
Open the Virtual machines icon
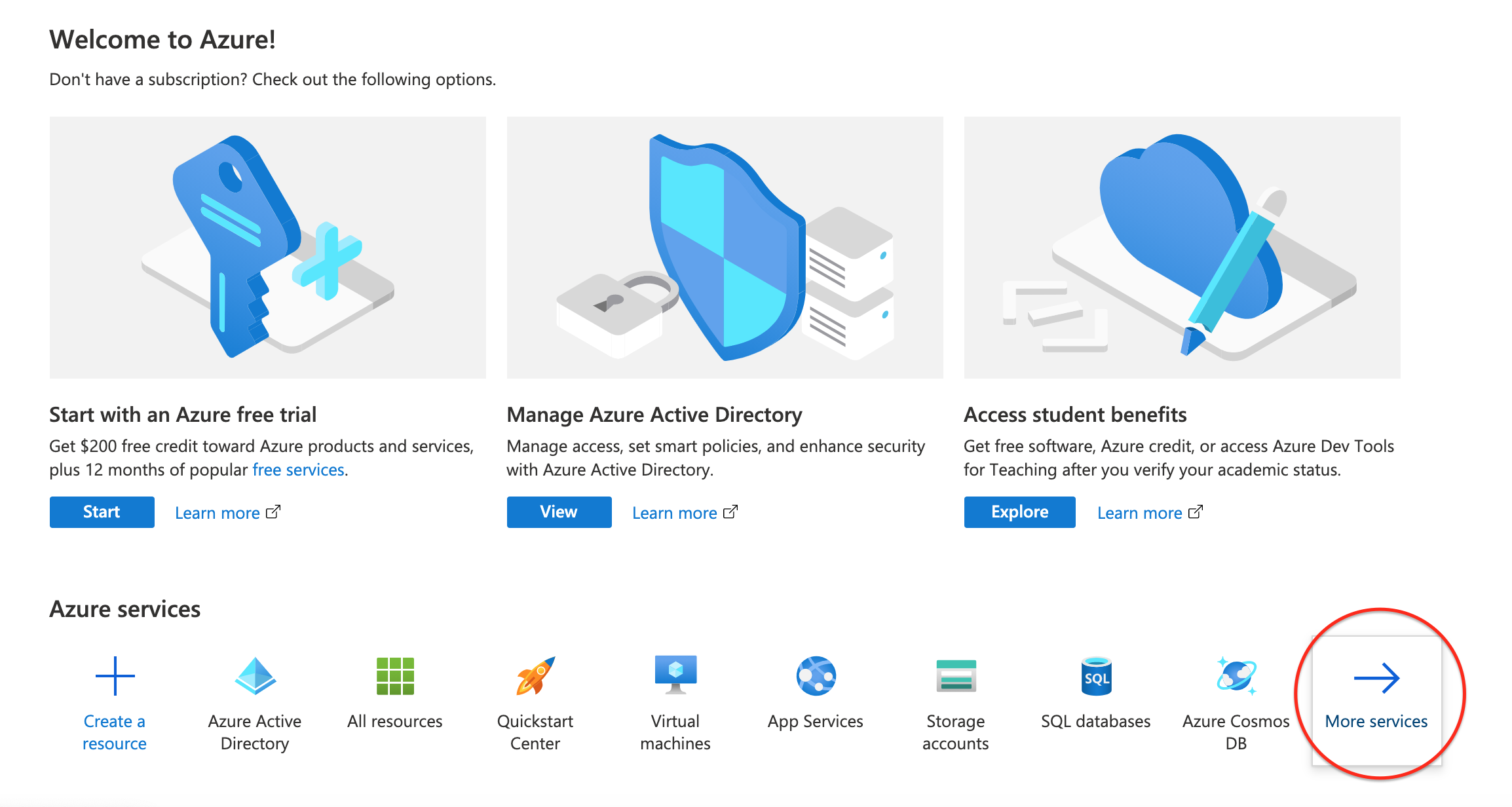tap(675, 675)
